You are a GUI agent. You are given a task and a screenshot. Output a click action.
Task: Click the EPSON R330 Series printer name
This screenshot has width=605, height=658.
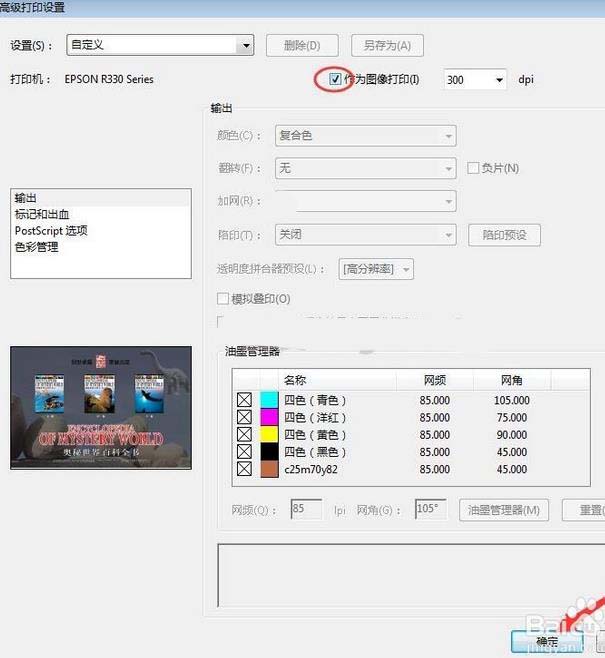coord(109,79)
